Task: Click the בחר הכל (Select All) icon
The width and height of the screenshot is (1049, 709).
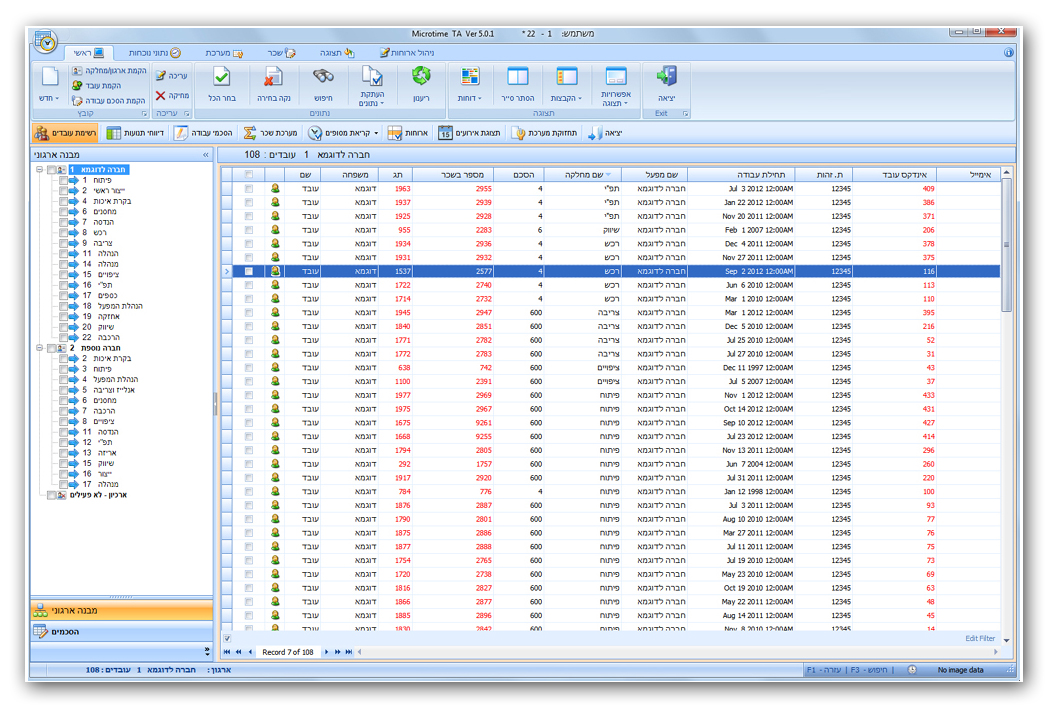Action: pyautogui.click(x=222, y=78)
